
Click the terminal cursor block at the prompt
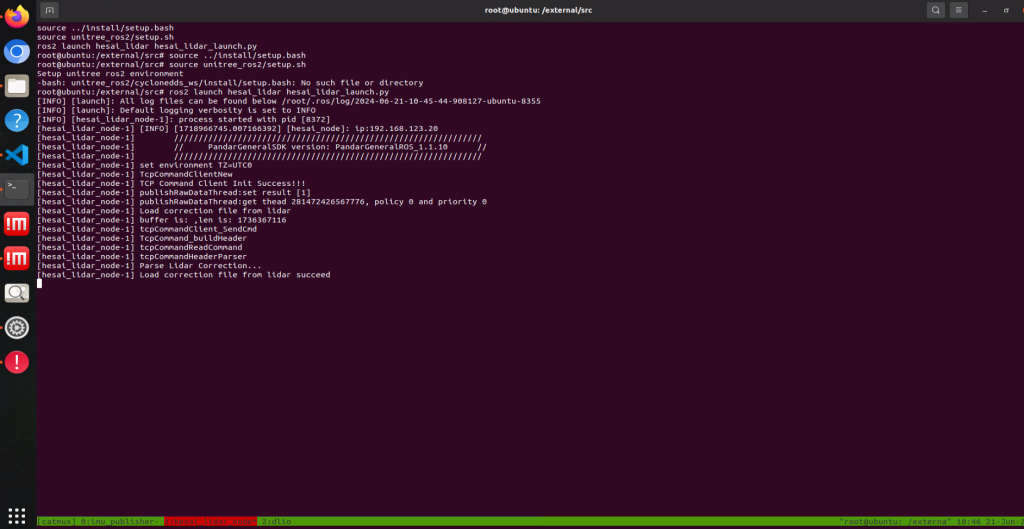coord(40,283)
